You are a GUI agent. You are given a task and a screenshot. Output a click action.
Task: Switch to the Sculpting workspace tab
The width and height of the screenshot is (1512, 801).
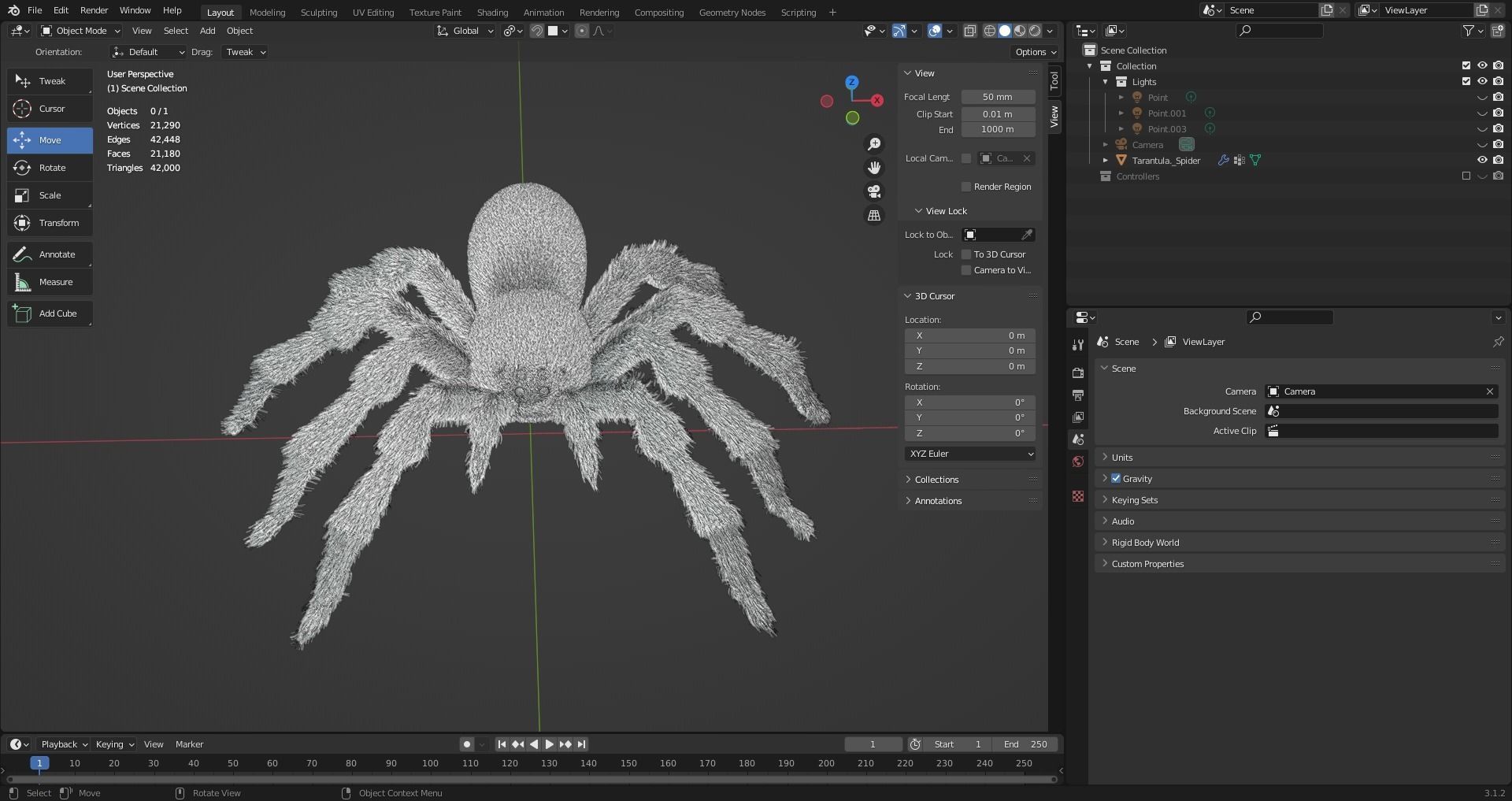[319, 12]
